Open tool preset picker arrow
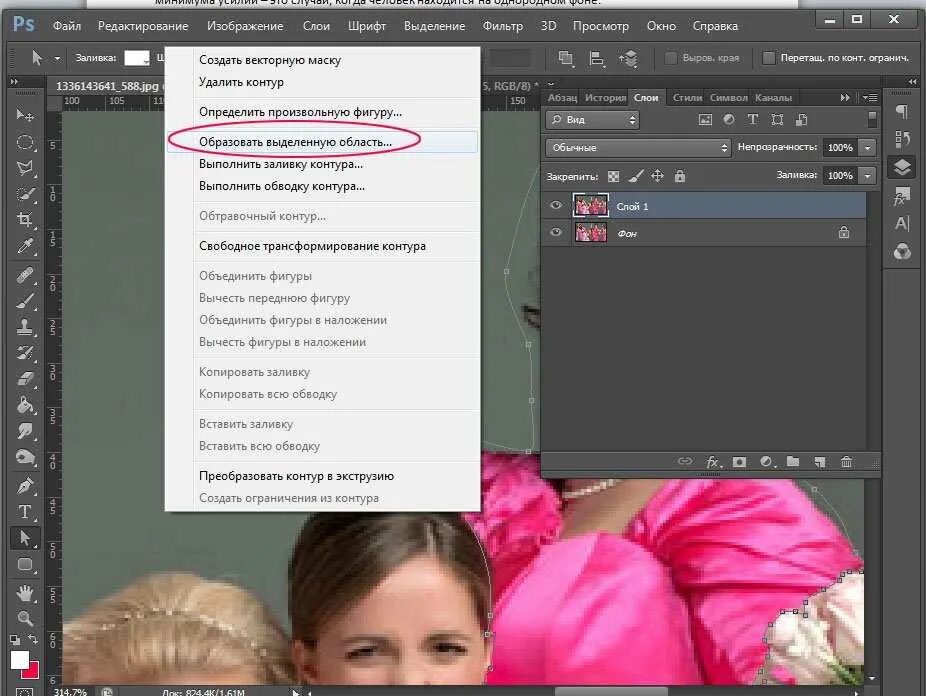 point(57,58)
